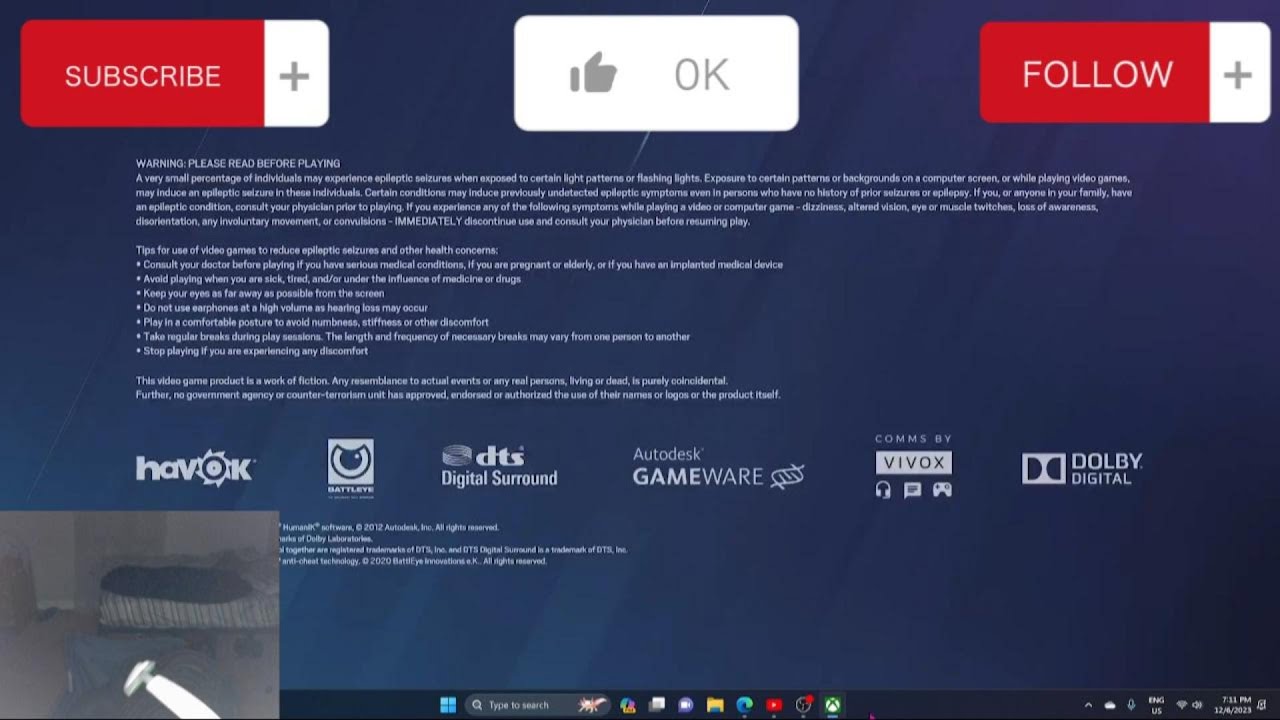Screen dimensions: 1280x720
Task: Click the chat bubble icon under Vivox
Action: click(912, 489)
